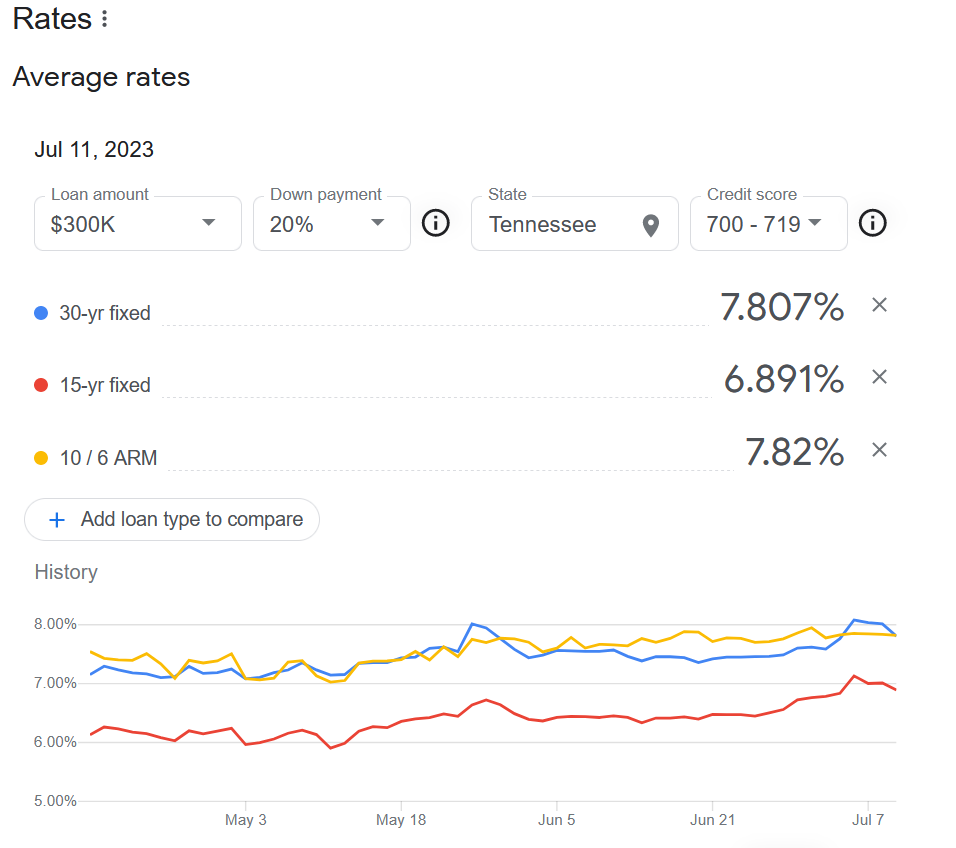Viewport: 956px width, 848px height.
Task: Click Add loan type to compare button
Action: point(172,519)
